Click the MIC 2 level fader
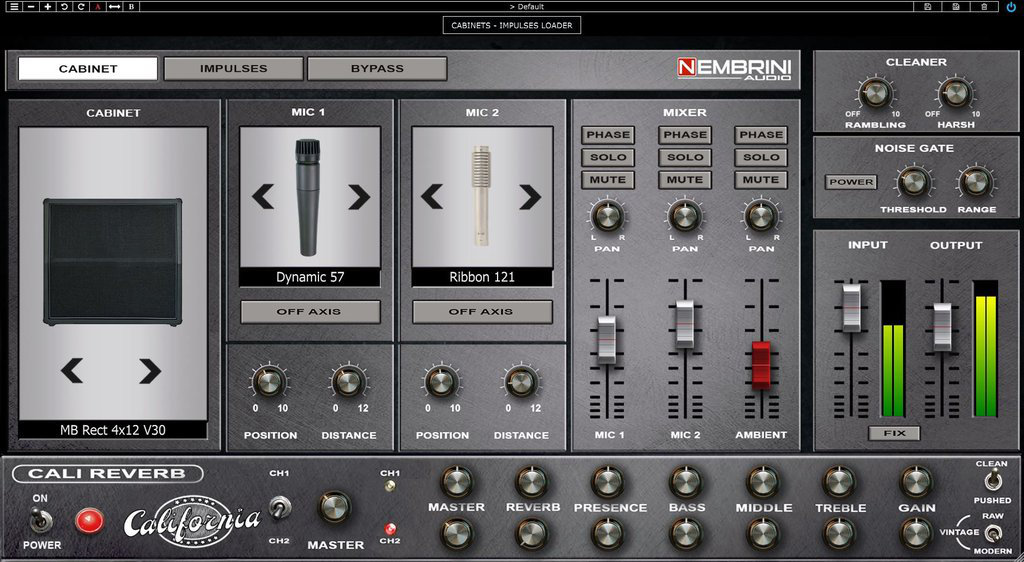Image resolution: width=1024 pixels, height=562 pixels. coord(684,324)
